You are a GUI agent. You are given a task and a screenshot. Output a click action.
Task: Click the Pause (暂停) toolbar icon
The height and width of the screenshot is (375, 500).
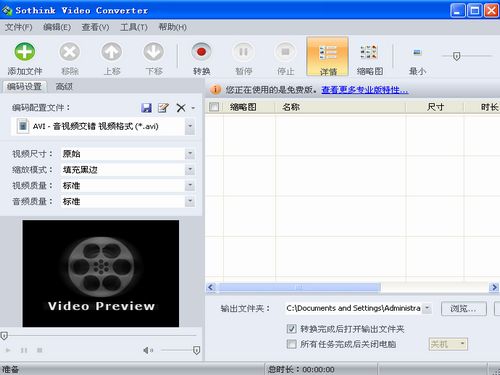[x=243, y=52]
